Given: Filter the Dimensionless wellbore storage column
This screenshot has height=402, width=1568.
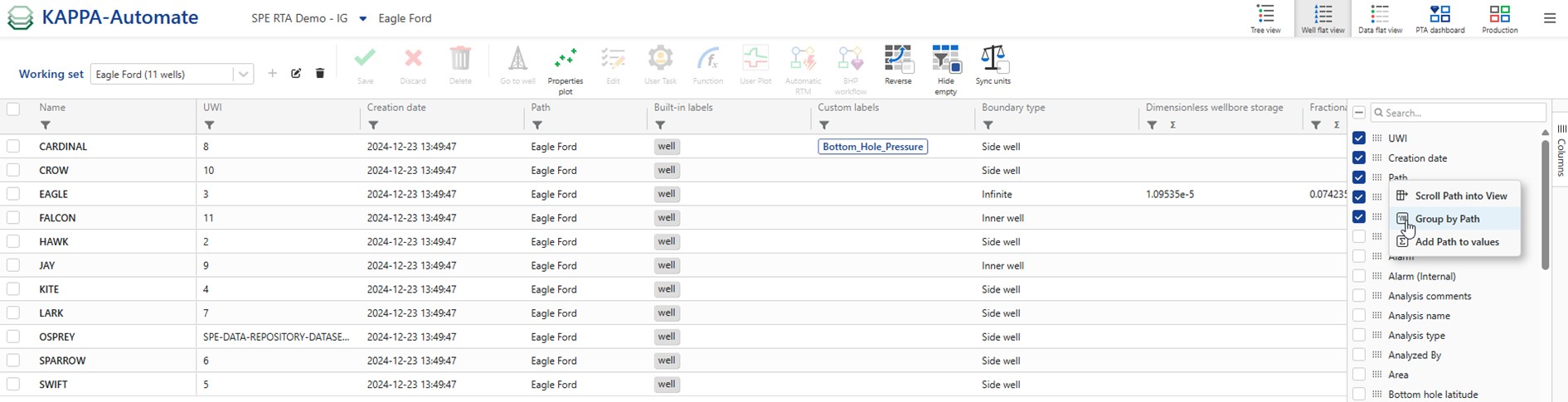Looking at the screenshot, I should (x=1153, y=125).
